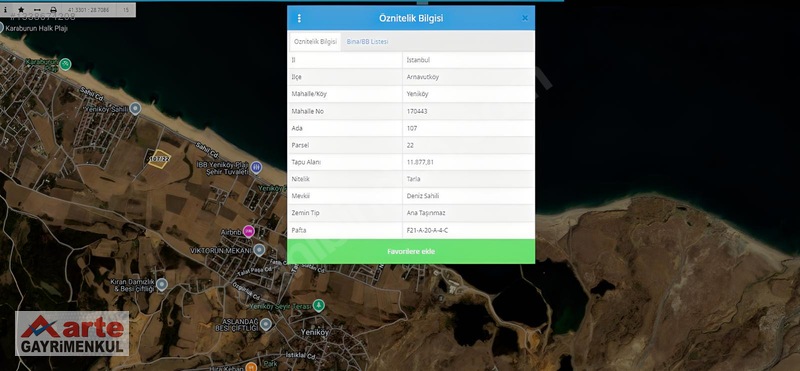Click the zoom level value 15
Viewport: 800px width, 371px height.
[126, 10]
